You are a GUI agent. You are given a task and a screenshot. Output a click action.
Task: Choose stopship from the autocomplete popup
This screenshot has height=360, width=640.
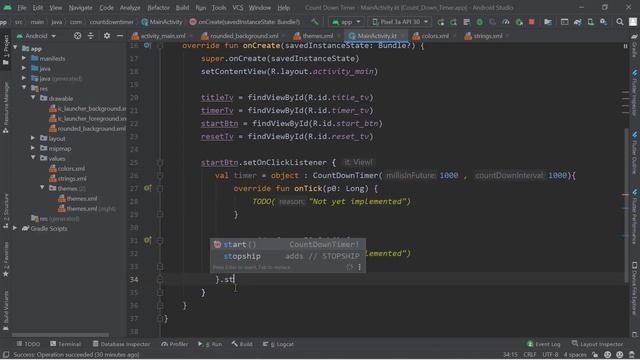click(x=287, y=256)
